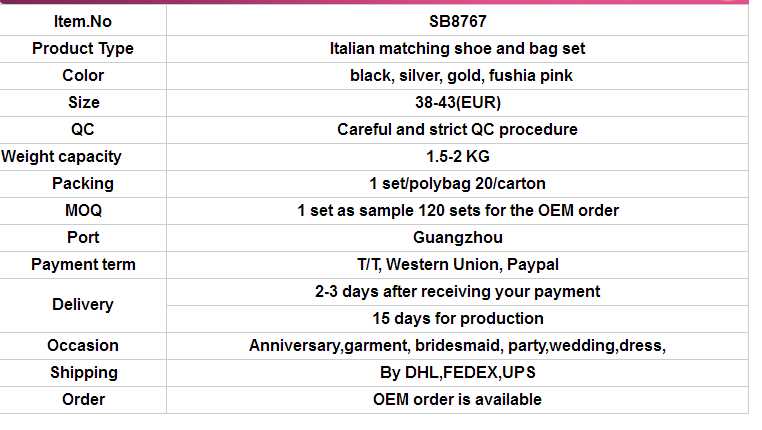Select the black, silver, gold, fushia pink value

tap(457, 75)
